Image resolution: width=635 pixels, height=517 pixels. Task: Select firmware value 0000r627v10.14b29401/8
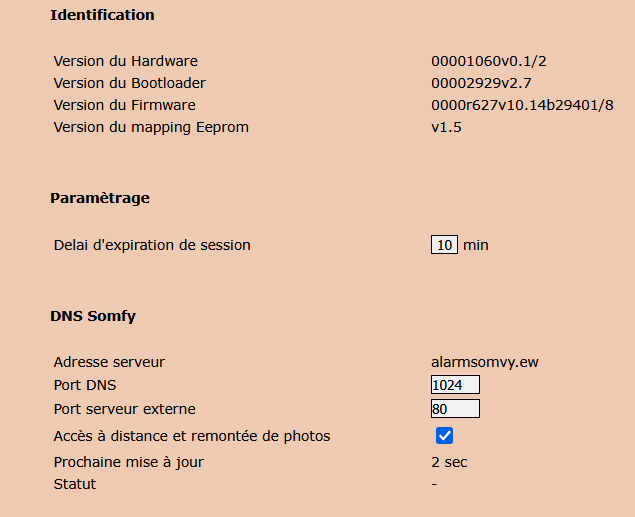point(522,105)
